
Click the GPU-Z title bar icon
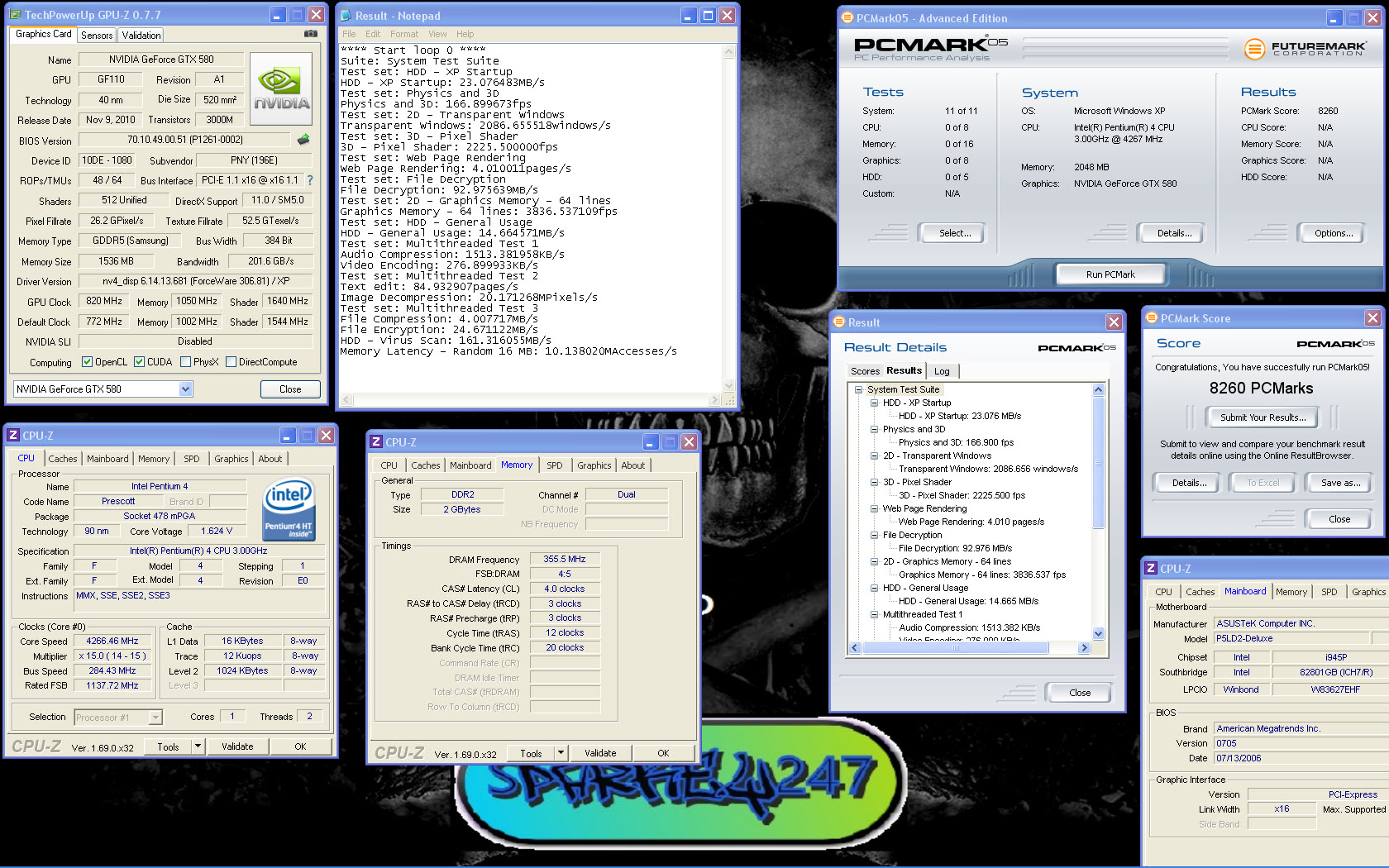(x=16, y=14)
